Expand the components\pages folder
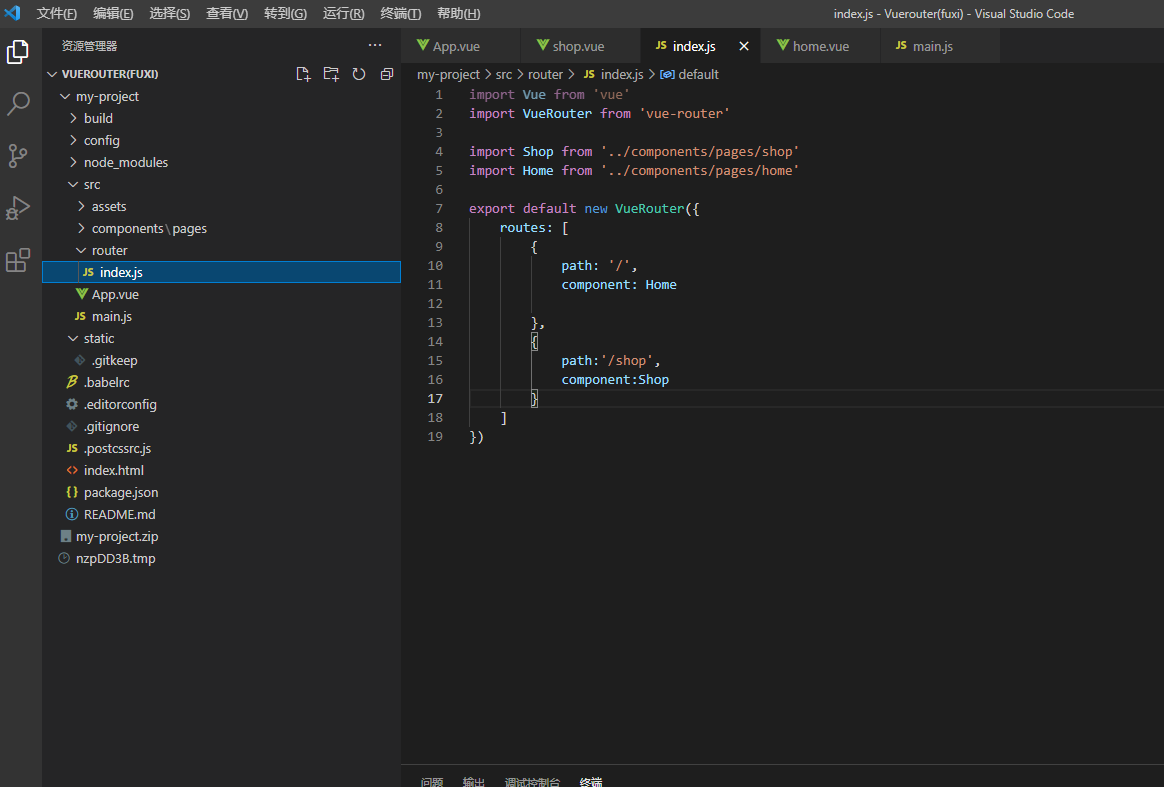The image size is (1164, 787). coord(221,229)
